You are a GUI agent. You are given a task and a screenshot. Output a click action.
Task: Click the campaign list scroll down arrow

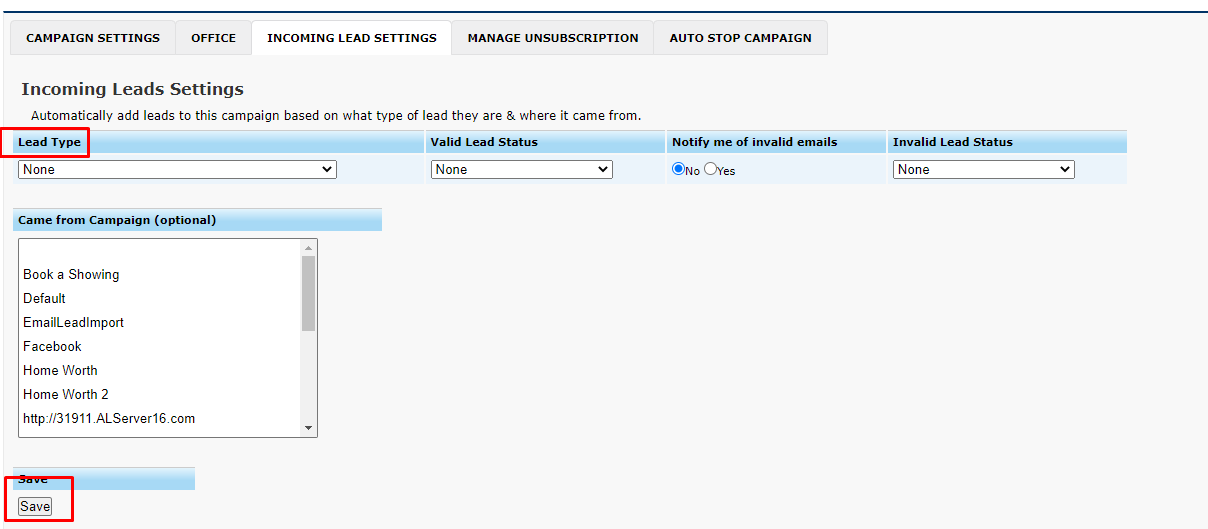pyautogui.click(x=309, y=428)
